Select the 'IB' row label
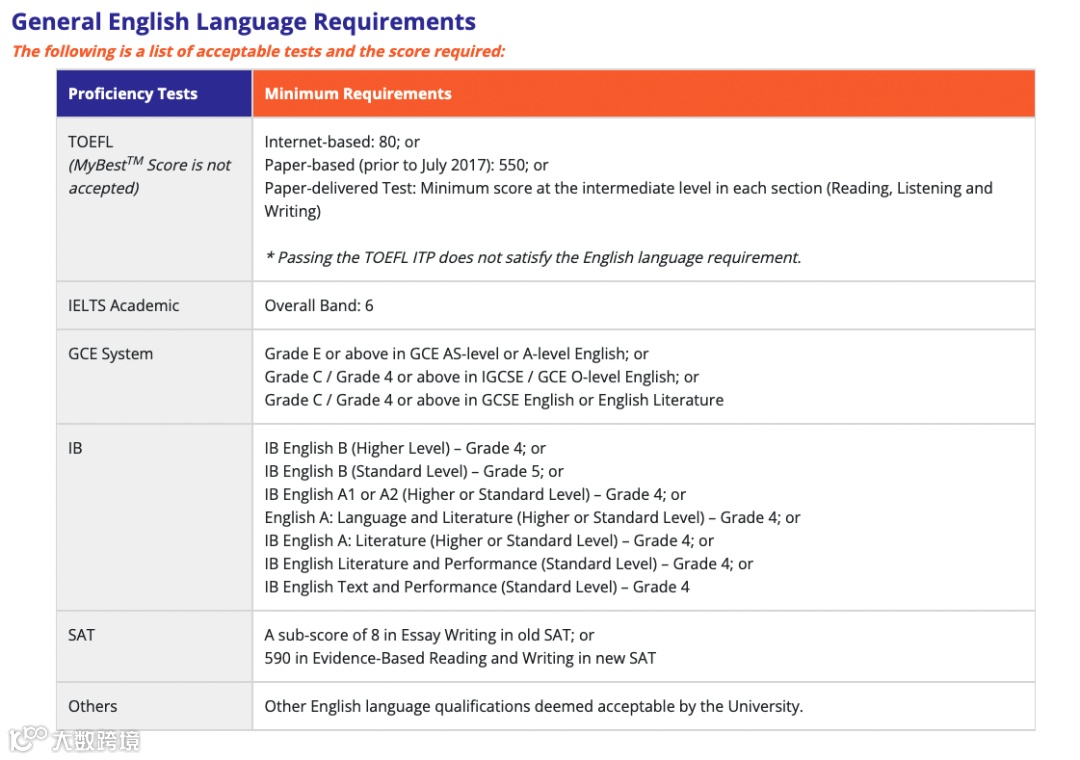The height and width of the screenshot is (760, 1080). coord(75,449)
